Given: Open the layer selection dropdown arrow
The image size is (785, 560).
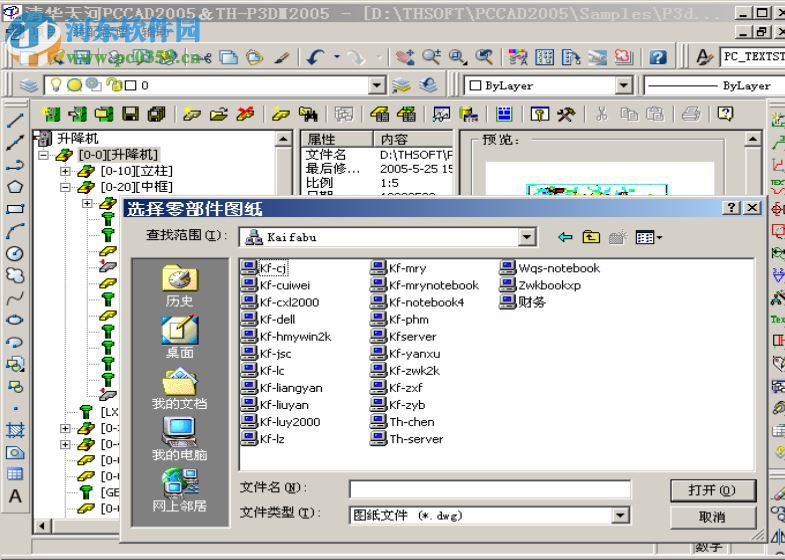Looking at the screenshot, I should pyautogui.click(x=377, y=85).
